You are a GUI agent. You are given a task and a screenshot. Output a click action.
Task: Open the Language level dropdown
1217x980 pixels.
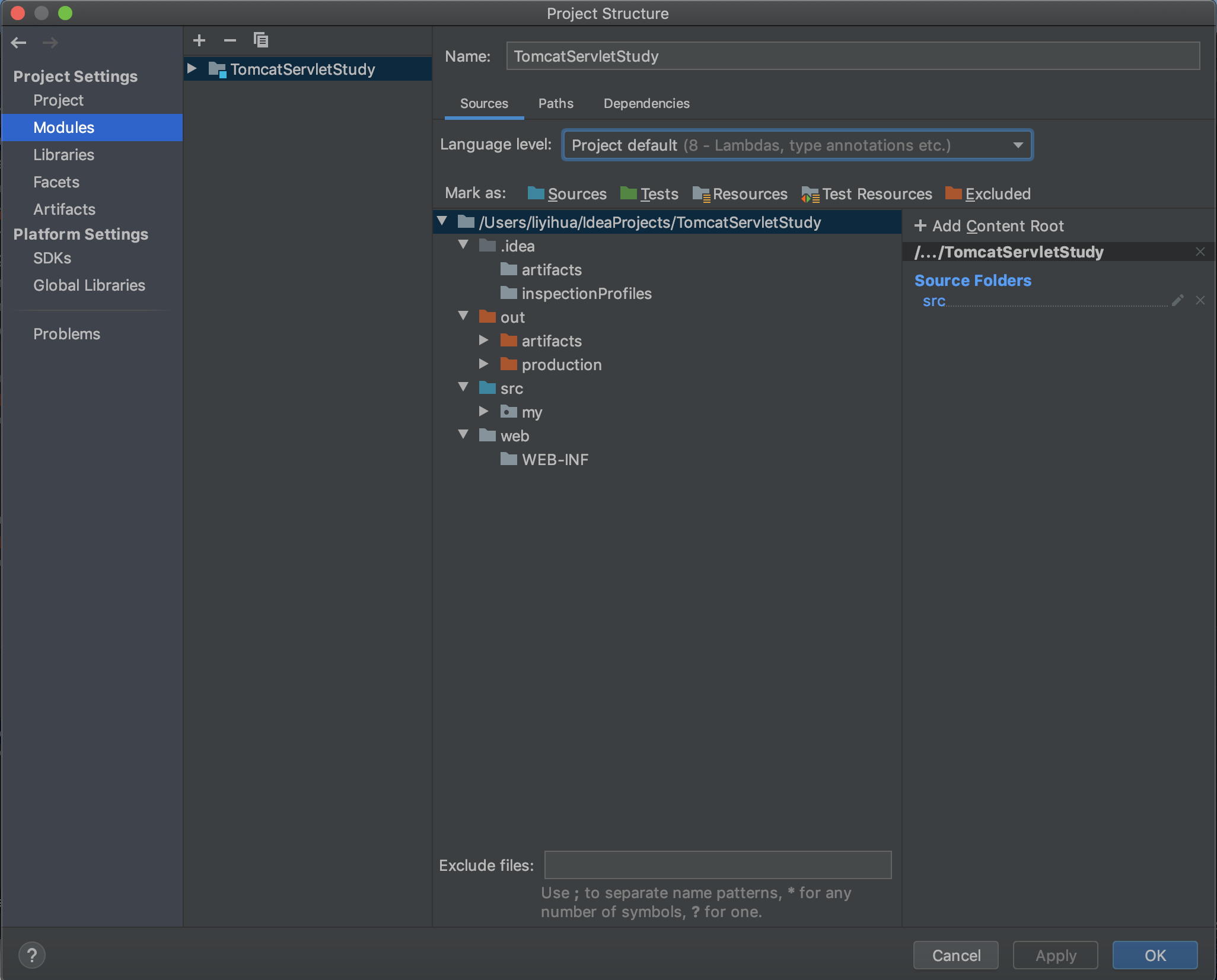[798, 145]
